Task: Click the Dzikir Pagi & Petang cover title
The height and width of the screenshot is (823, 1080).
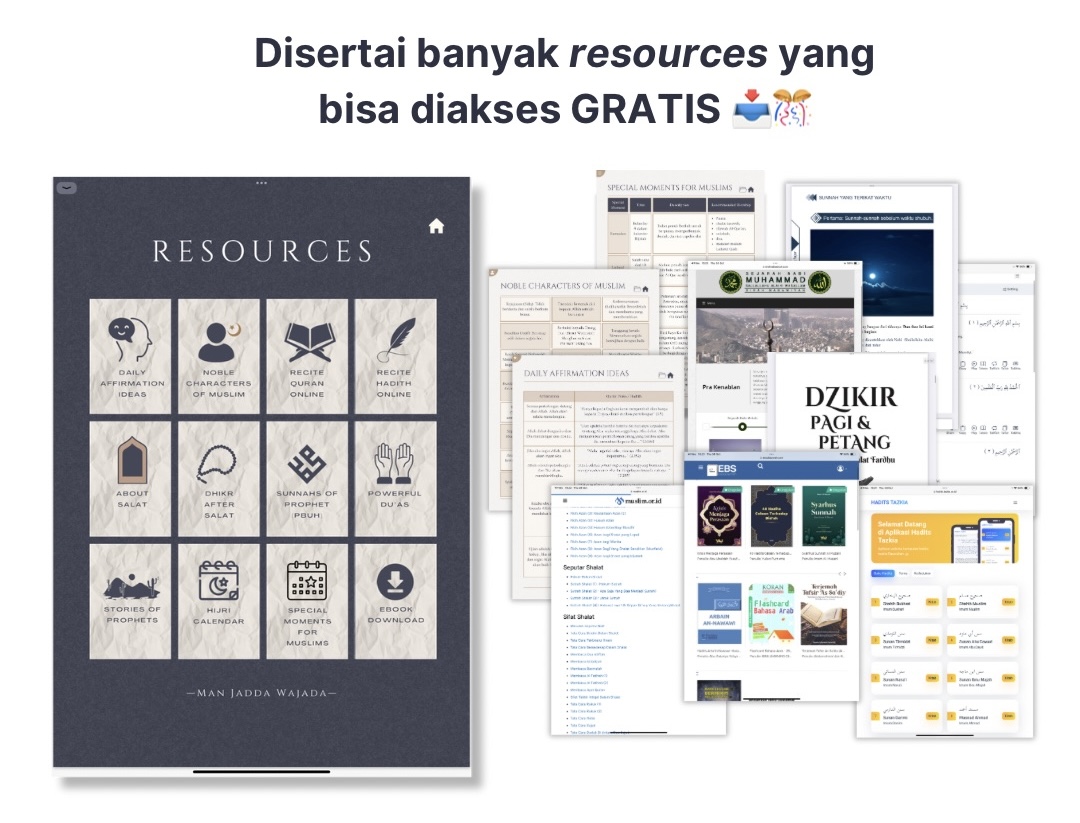Action: coord(851,419)
